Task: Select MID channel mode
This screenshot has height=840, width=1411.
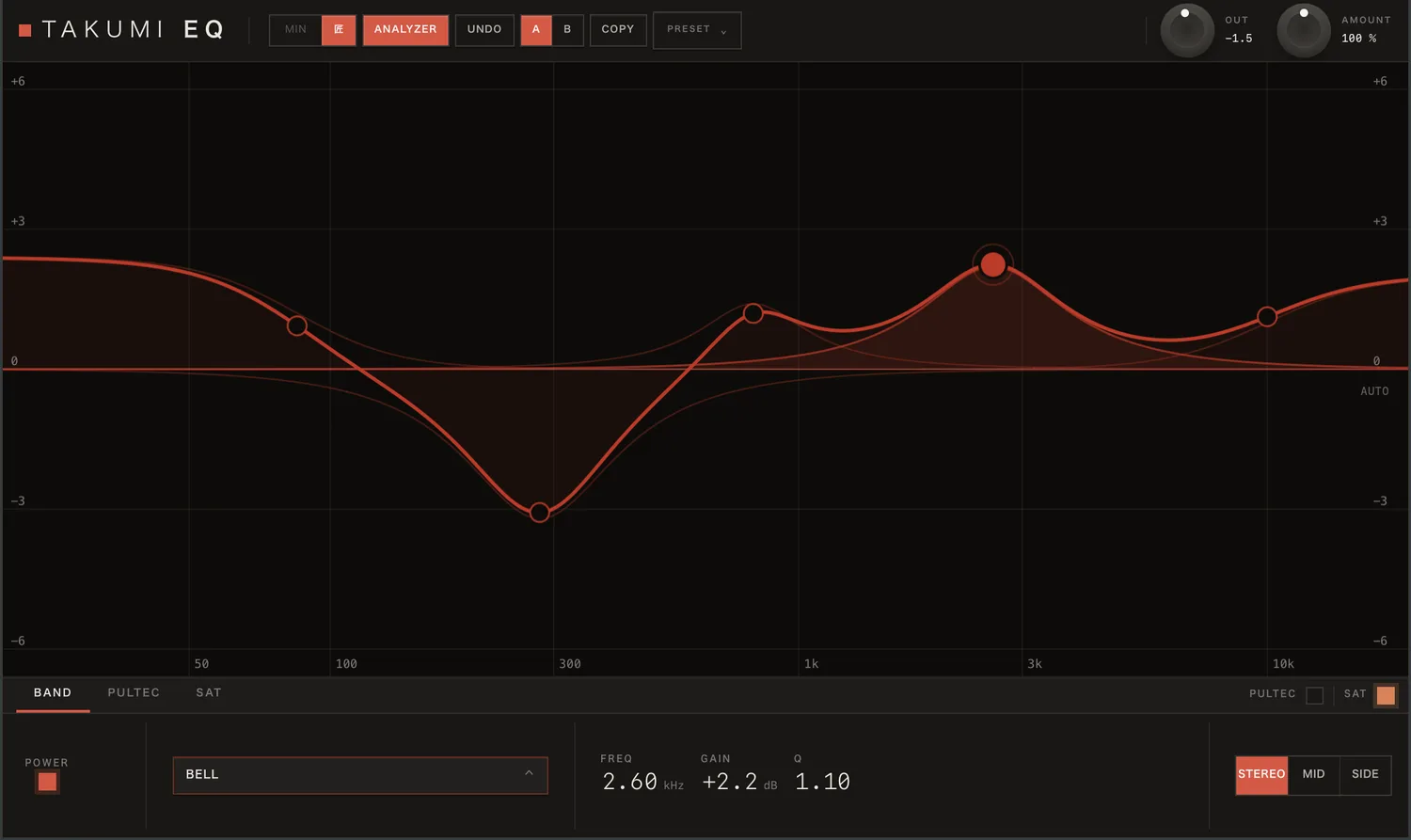Action: point(1313,775)
